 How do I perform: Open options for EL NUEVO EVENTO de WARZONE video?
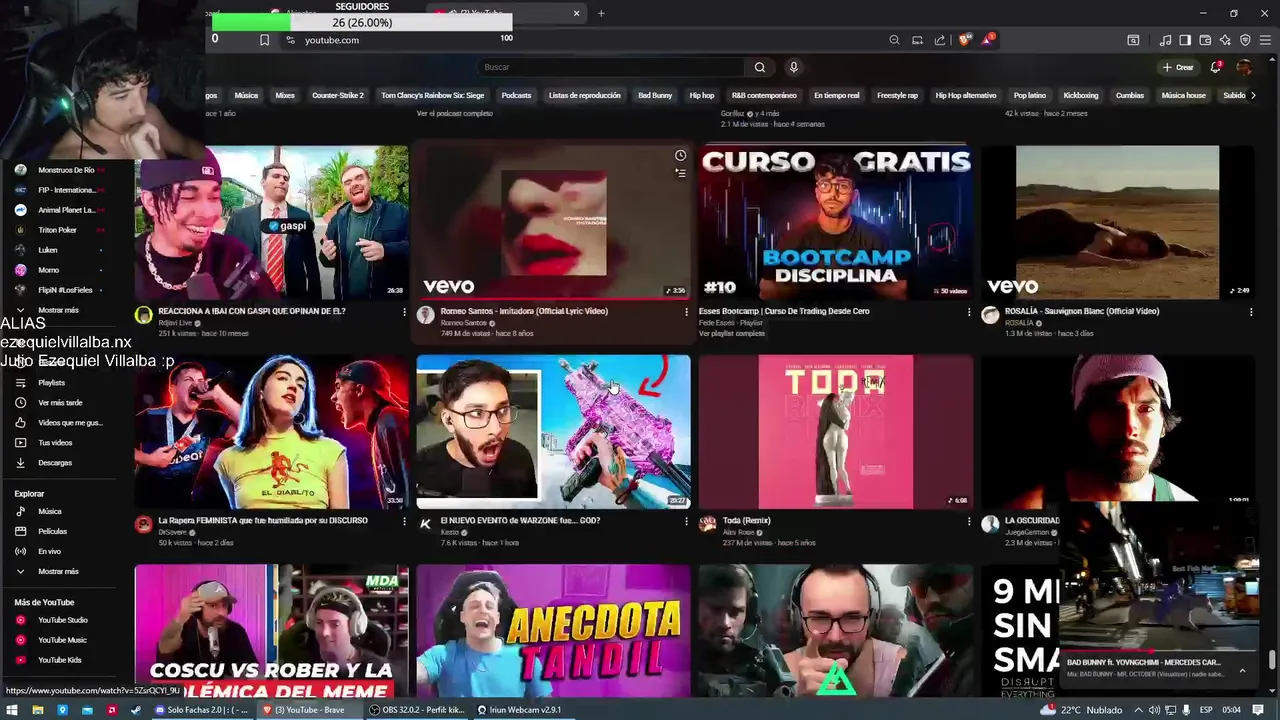click(686, 521)
